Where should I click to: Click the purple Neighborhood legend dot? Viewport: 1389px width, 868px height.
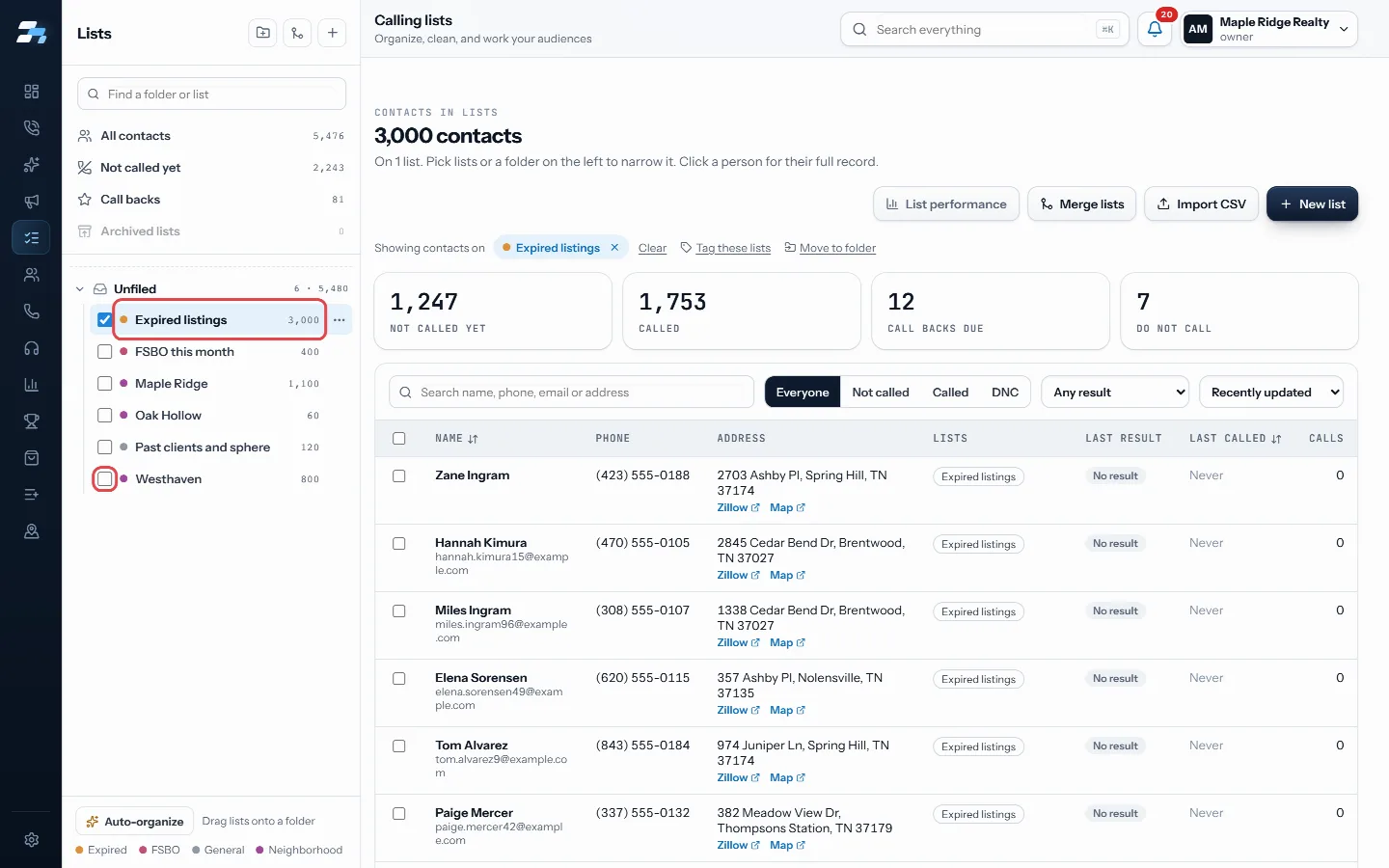pyautogui.click(x=259, y=850)
